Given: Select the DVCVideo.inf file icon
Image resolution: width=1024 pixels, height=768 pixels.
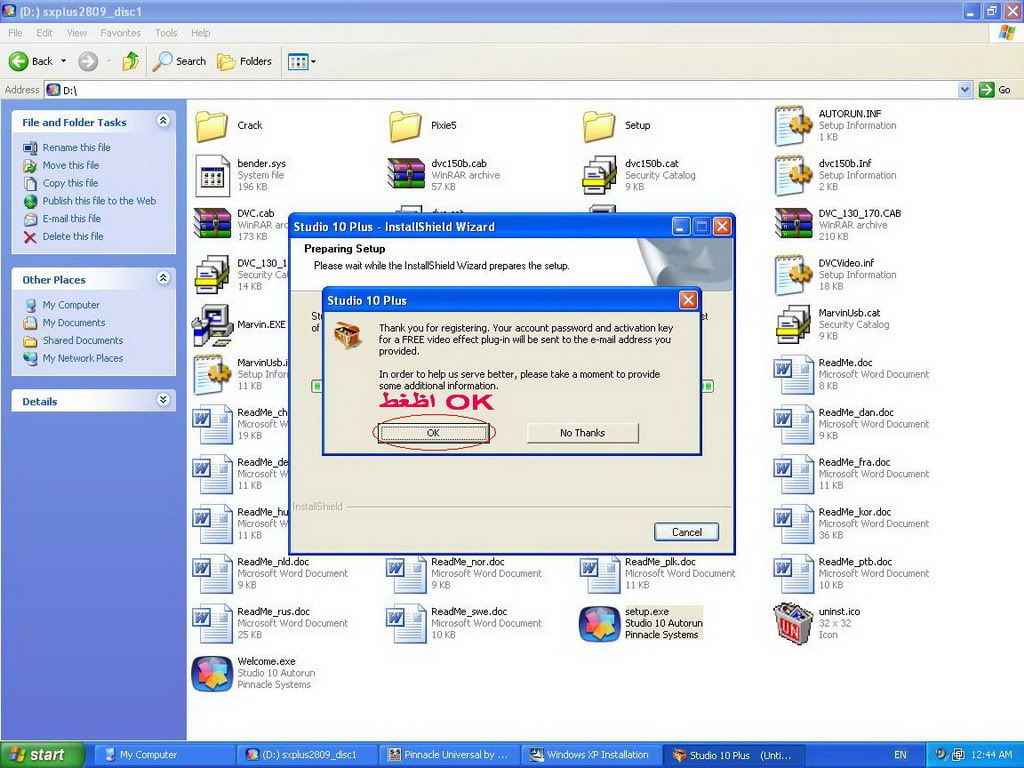Looking at the screenshot, I should coord(793,274).
